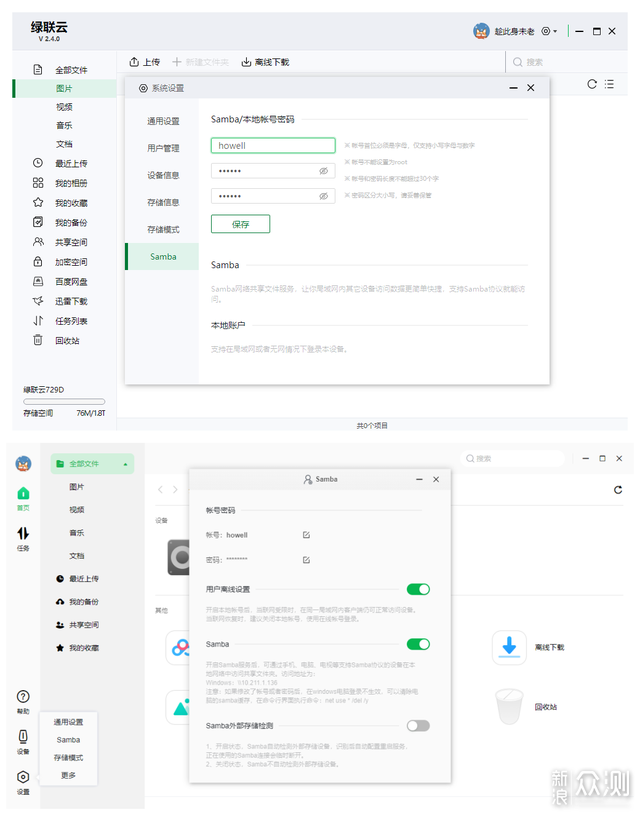The width and height of the screenshot is (640, 815).
Task: Click the back arrow in bottom window
Action: [161, 489]
